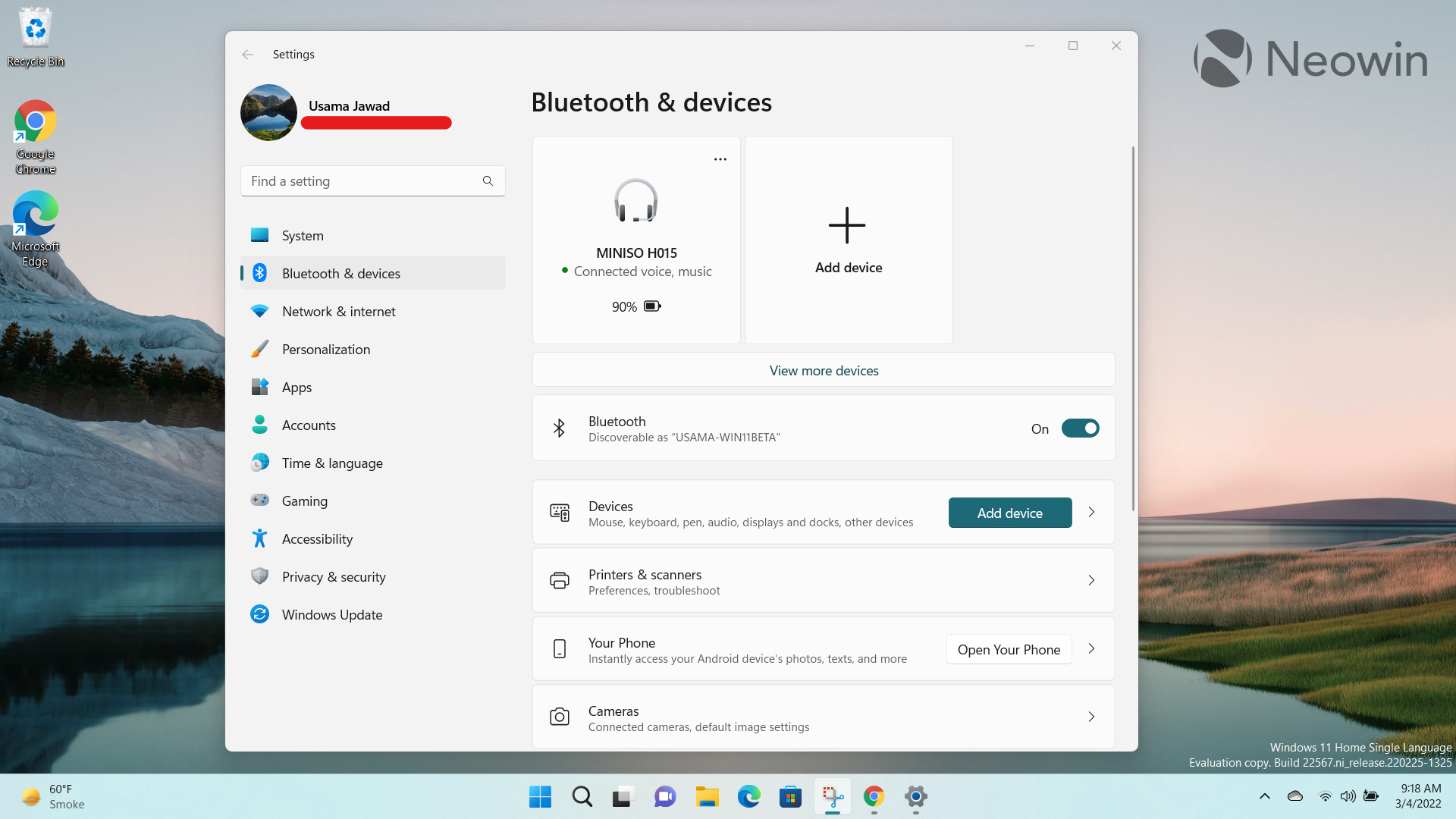Open File Explorer from taskbar

pos(707,796)
